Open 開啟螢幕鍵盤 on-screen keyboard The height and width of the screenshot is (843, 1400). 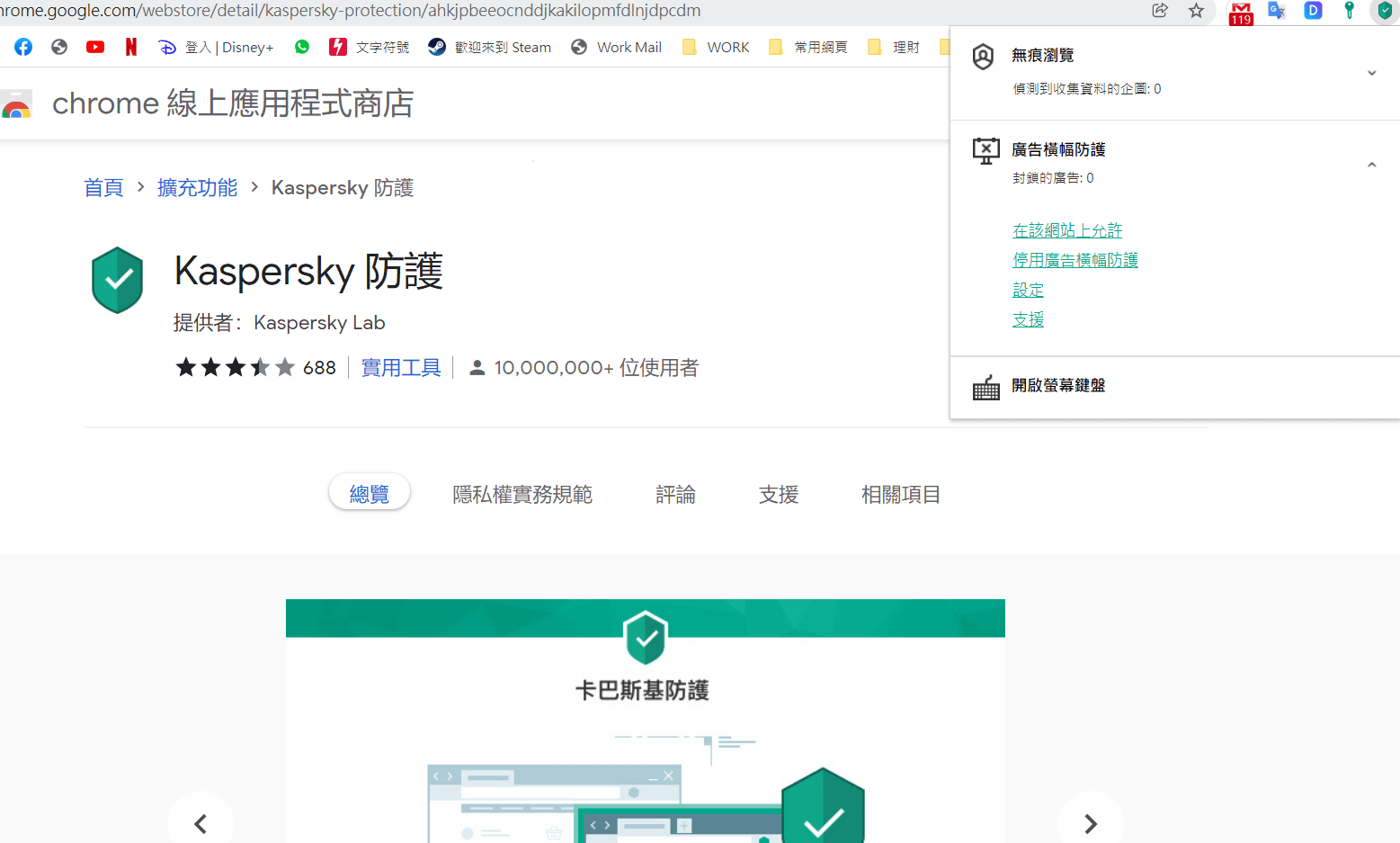tap(1057, 385)
